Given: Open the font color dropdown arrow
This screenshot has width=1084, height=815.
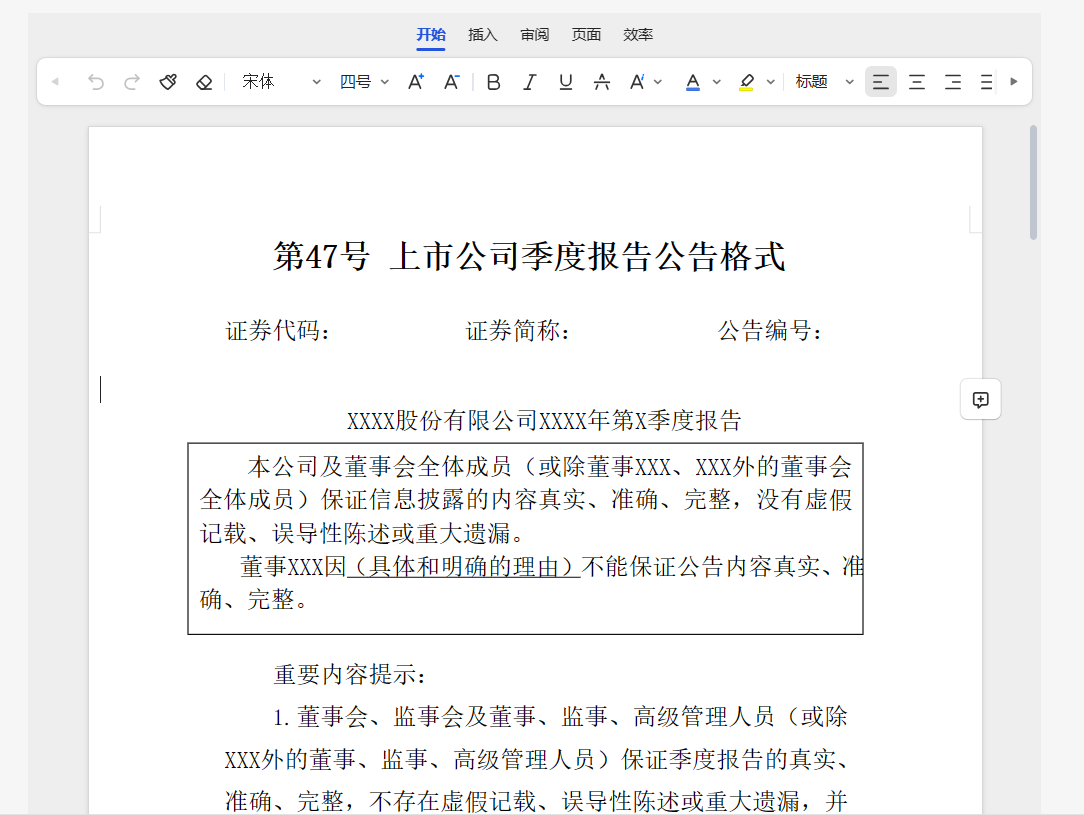Looking at the screenshot, I should (x=716, y=82).
